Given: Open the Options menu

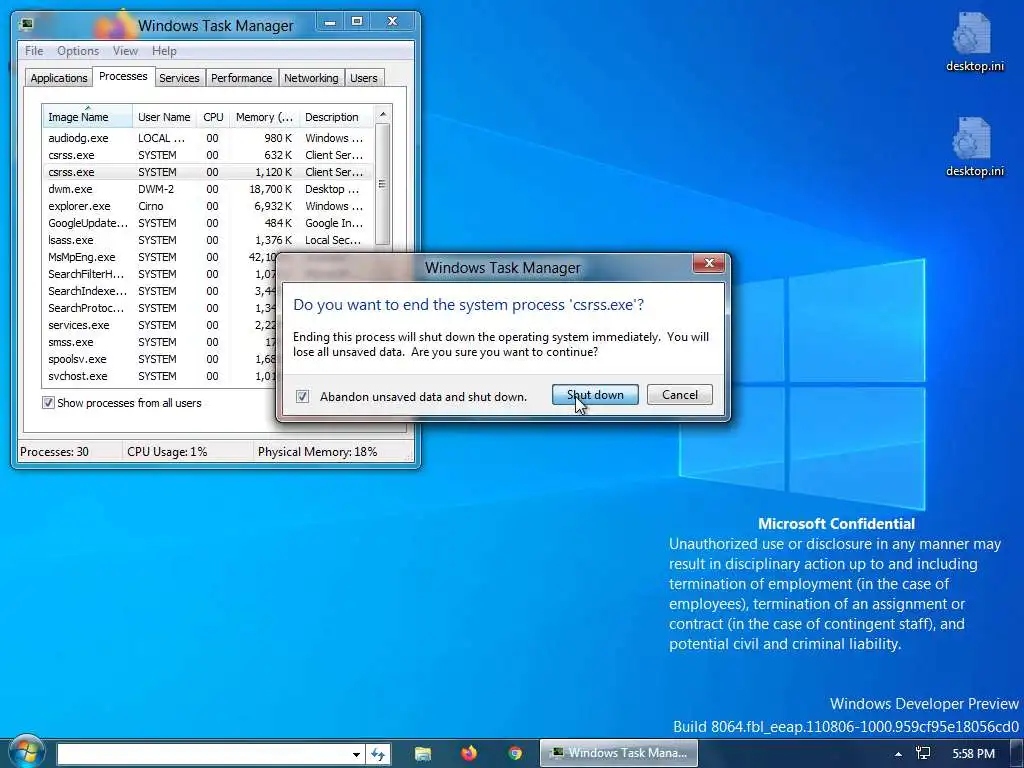Looking at the screenshot, I should pyautogui.click(x=78, y=51).
